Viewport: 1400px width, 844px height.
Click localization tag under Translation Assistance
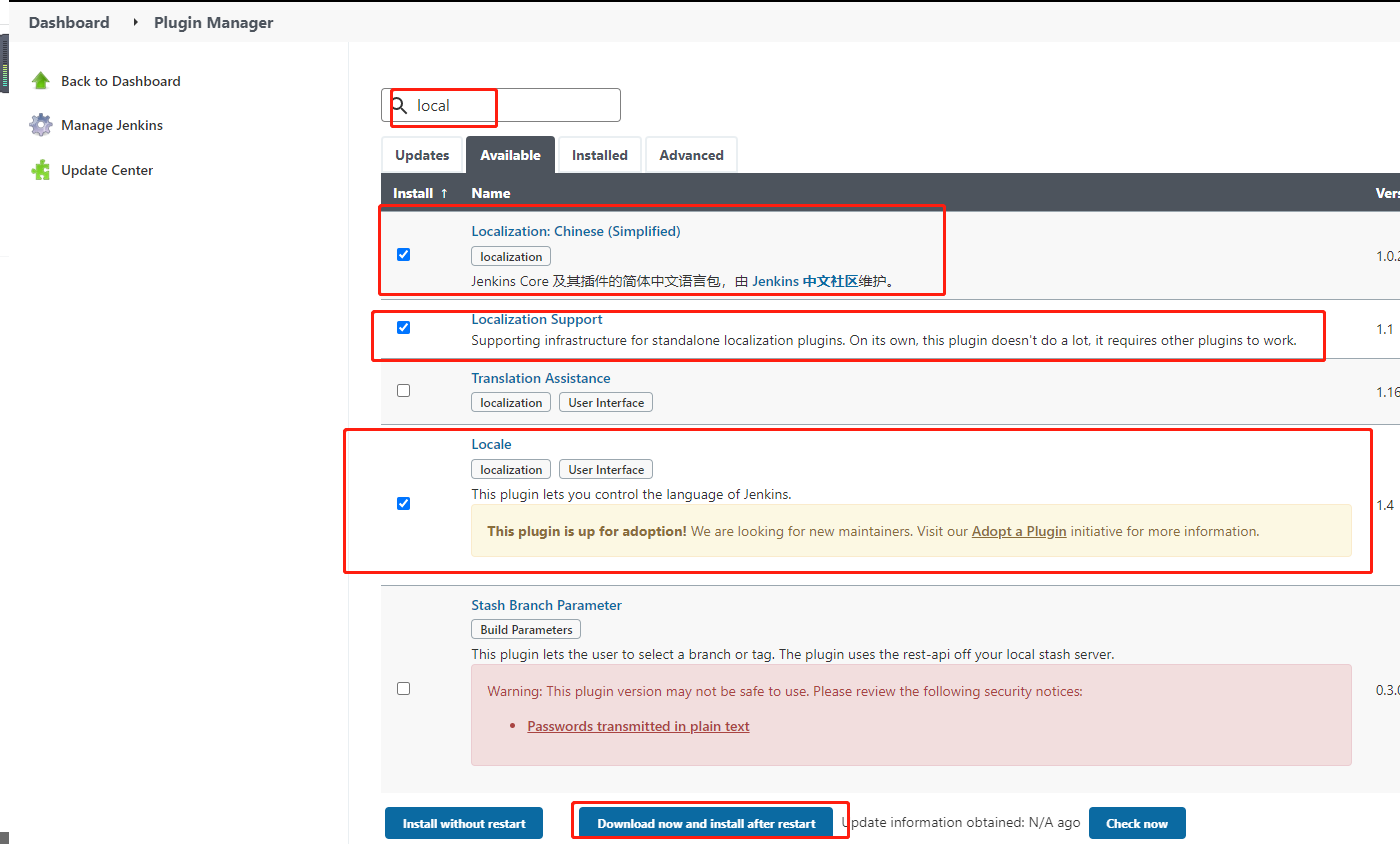[x=511, y=403]
